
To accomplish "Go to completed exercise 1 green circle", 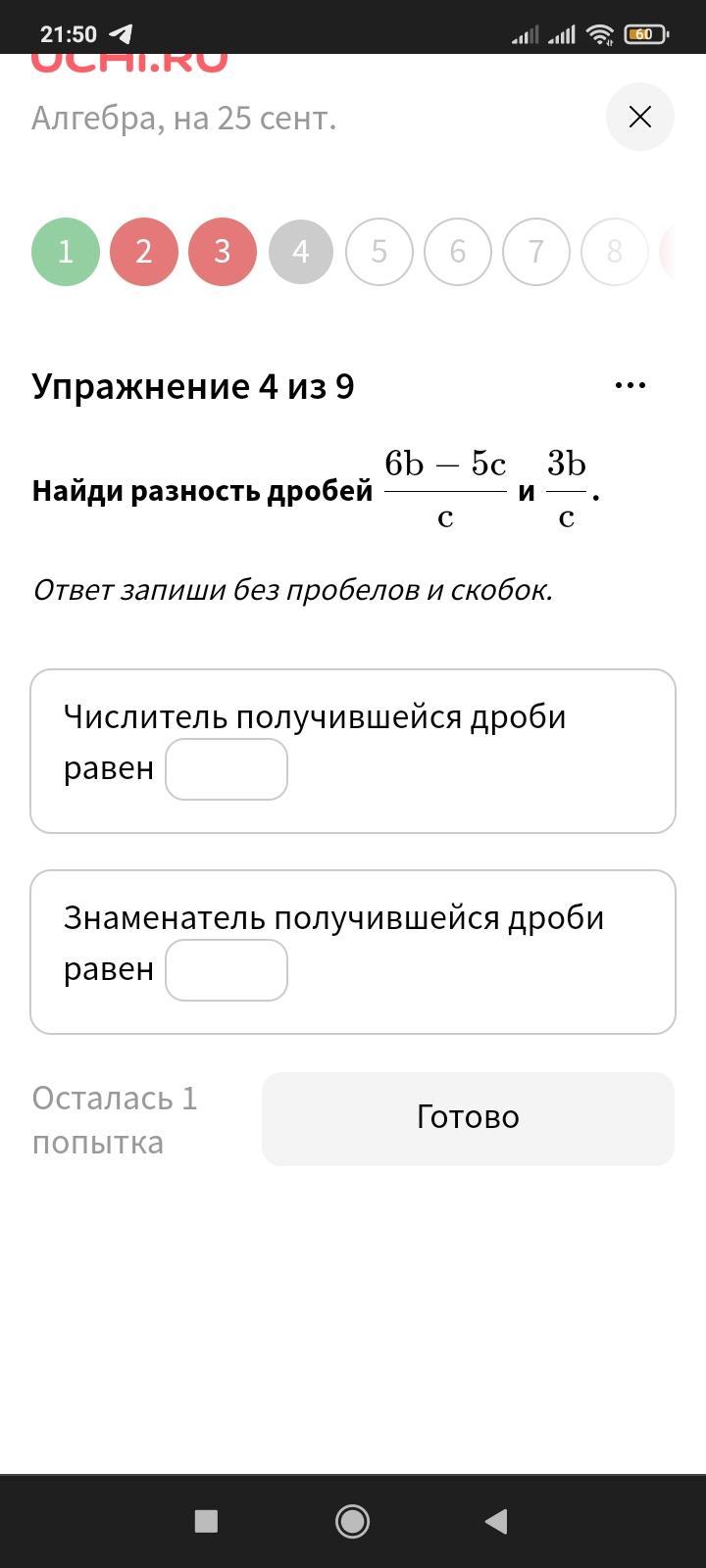I will [66, 252].
